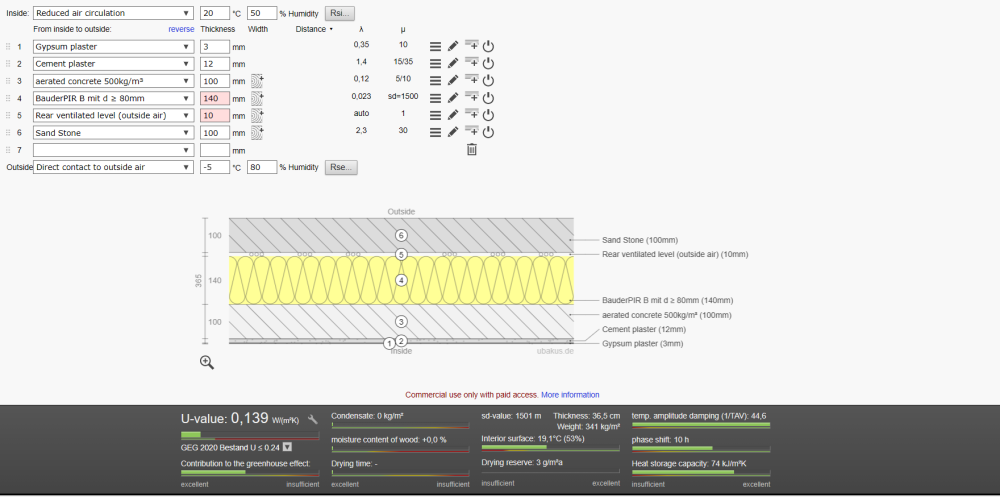Click the Rse... button
The width and height of the screenshot is (1000, 497).
[341, 167]
